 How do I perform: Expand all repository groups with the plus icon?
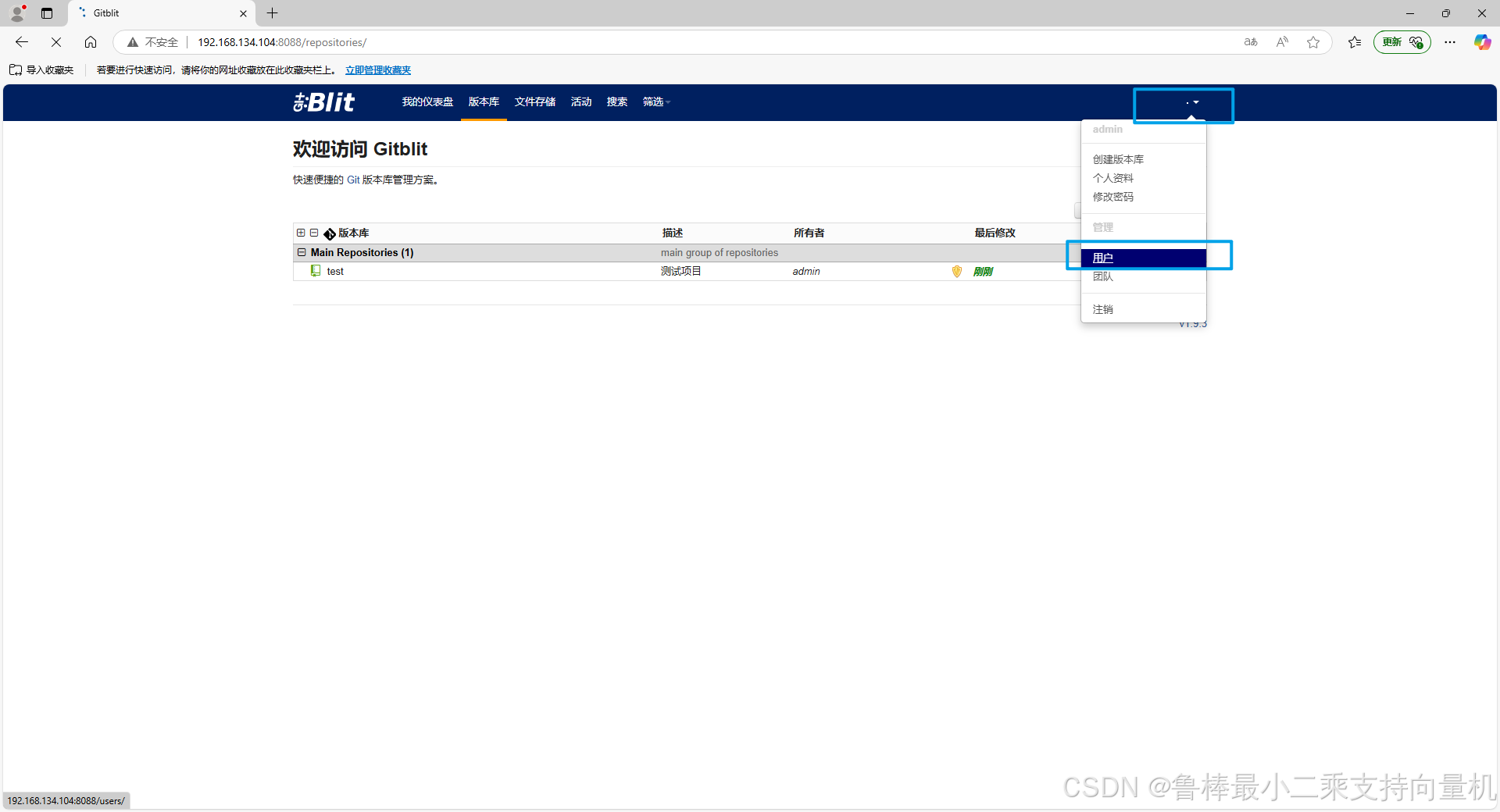301,233
